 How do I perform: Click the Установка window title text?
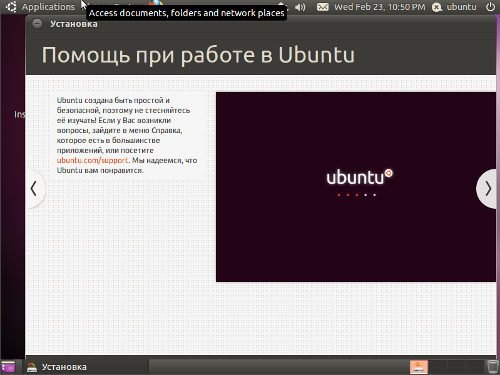click(74, 24)
